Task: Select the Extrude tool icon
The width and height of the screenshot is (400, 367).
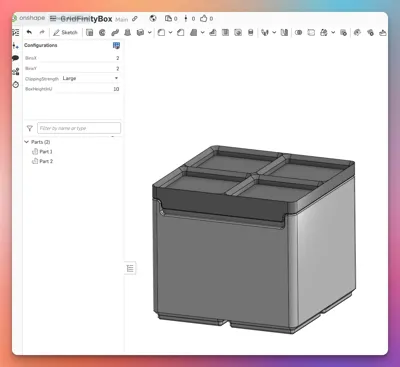Action: point(89,32)
